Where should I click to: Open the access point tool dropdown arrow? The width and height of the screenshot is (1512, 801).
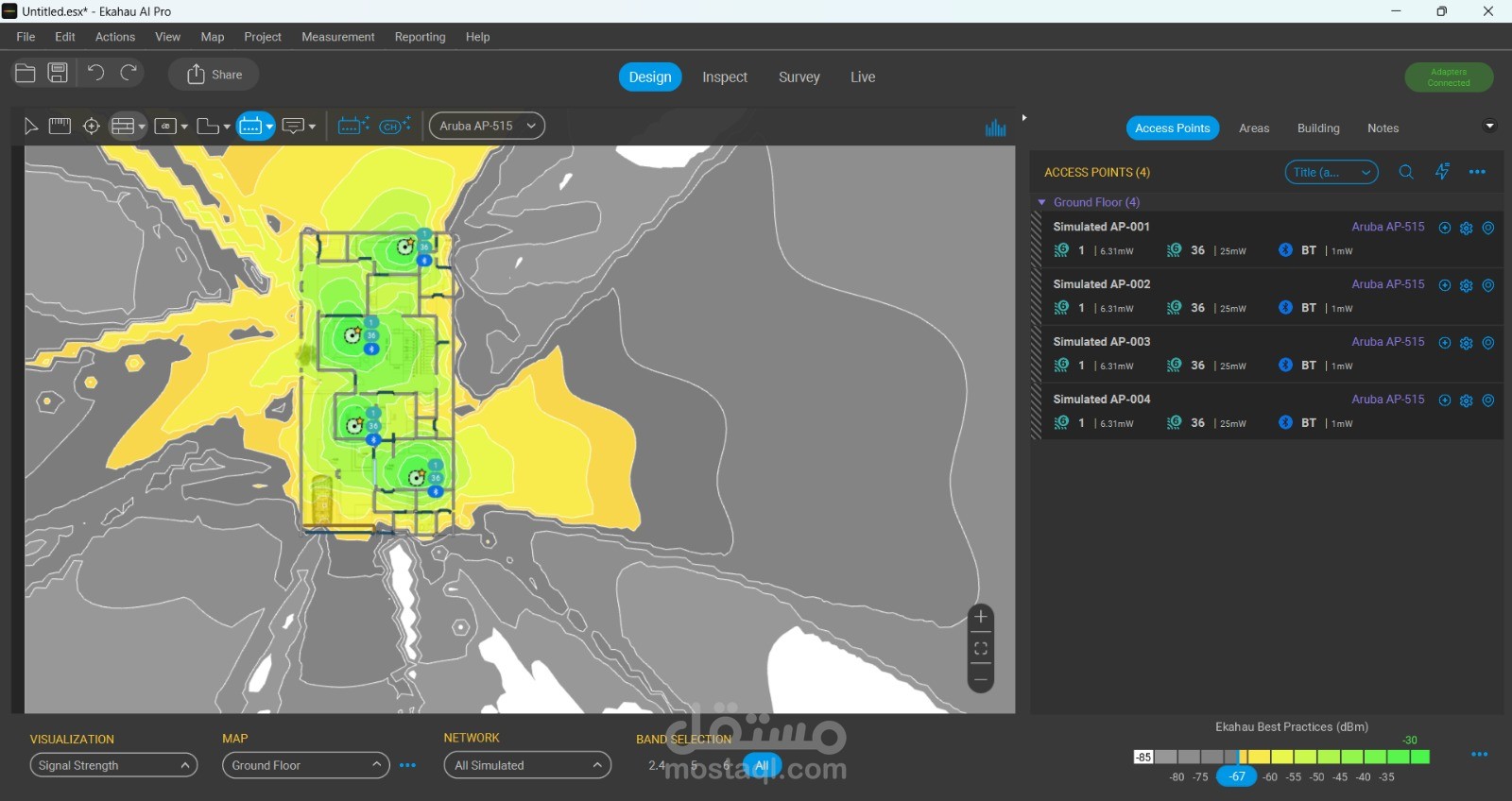click(x=269, y=127)
